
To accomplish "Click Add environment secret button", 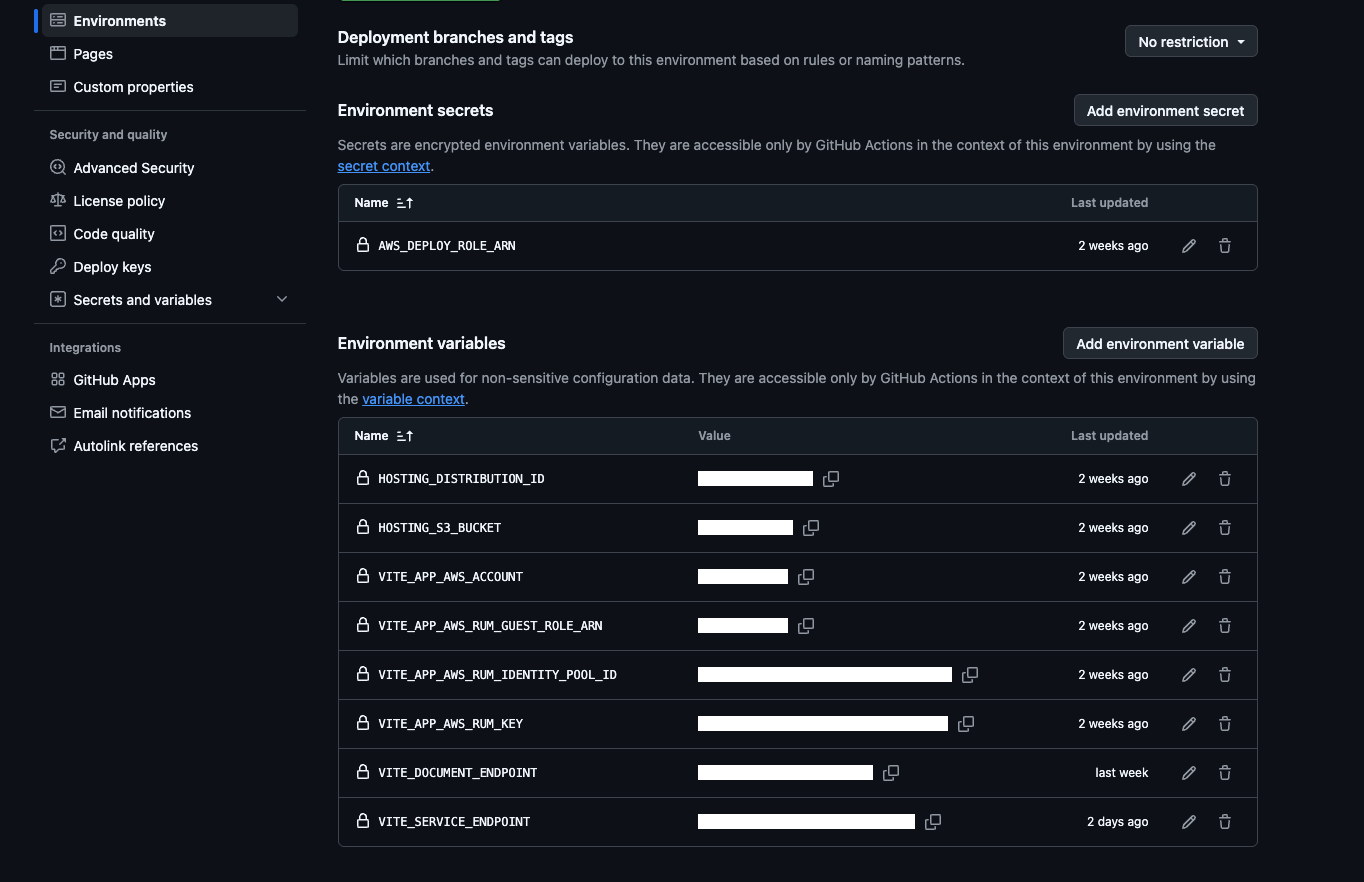I will tap(1165, 111).
